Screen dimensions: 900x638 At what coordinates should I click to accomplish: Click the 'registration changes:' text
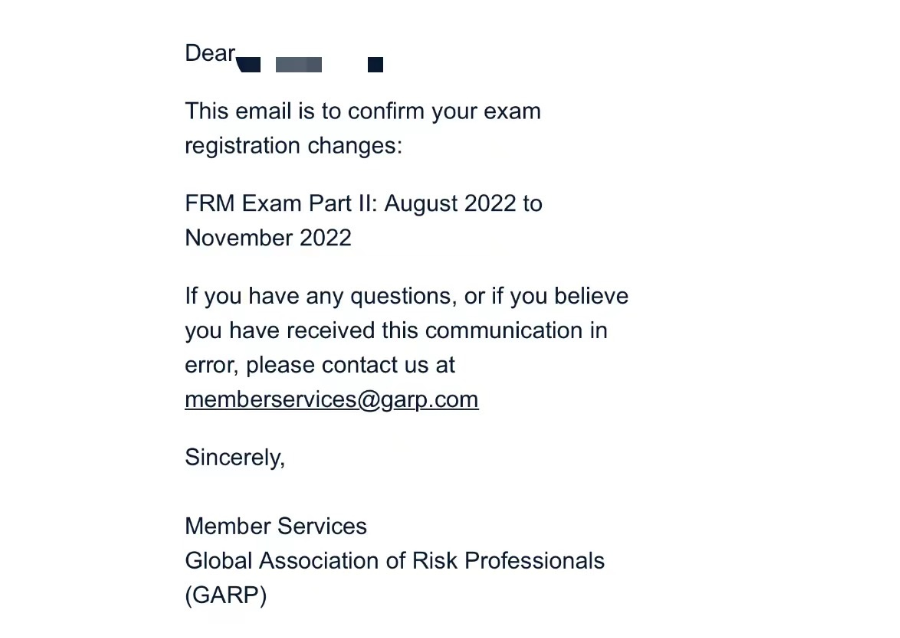pos(293,146)
